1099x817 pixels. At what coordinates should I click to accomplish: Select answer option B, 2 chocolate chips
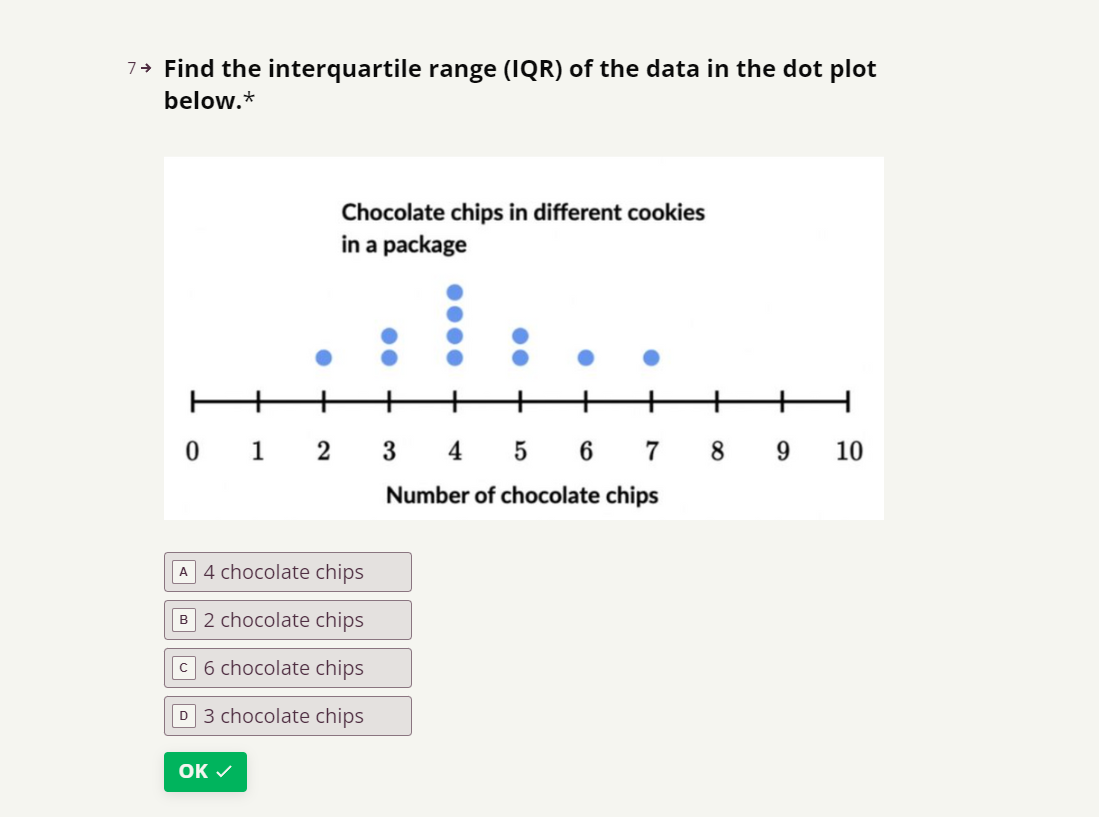[x=288, y=620]
